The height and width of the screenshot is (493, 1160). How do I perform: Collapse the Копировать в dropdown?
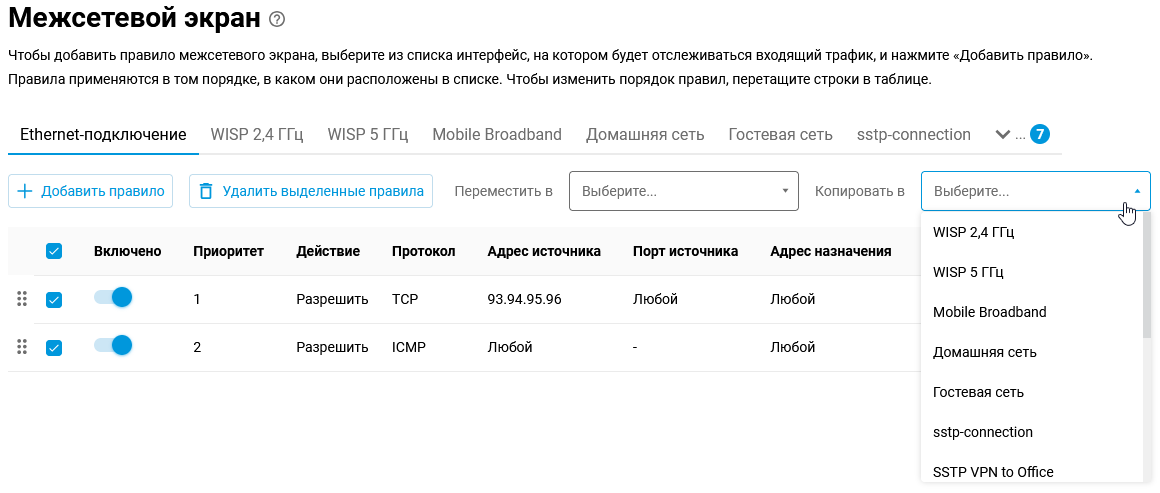coord(1035,191)
